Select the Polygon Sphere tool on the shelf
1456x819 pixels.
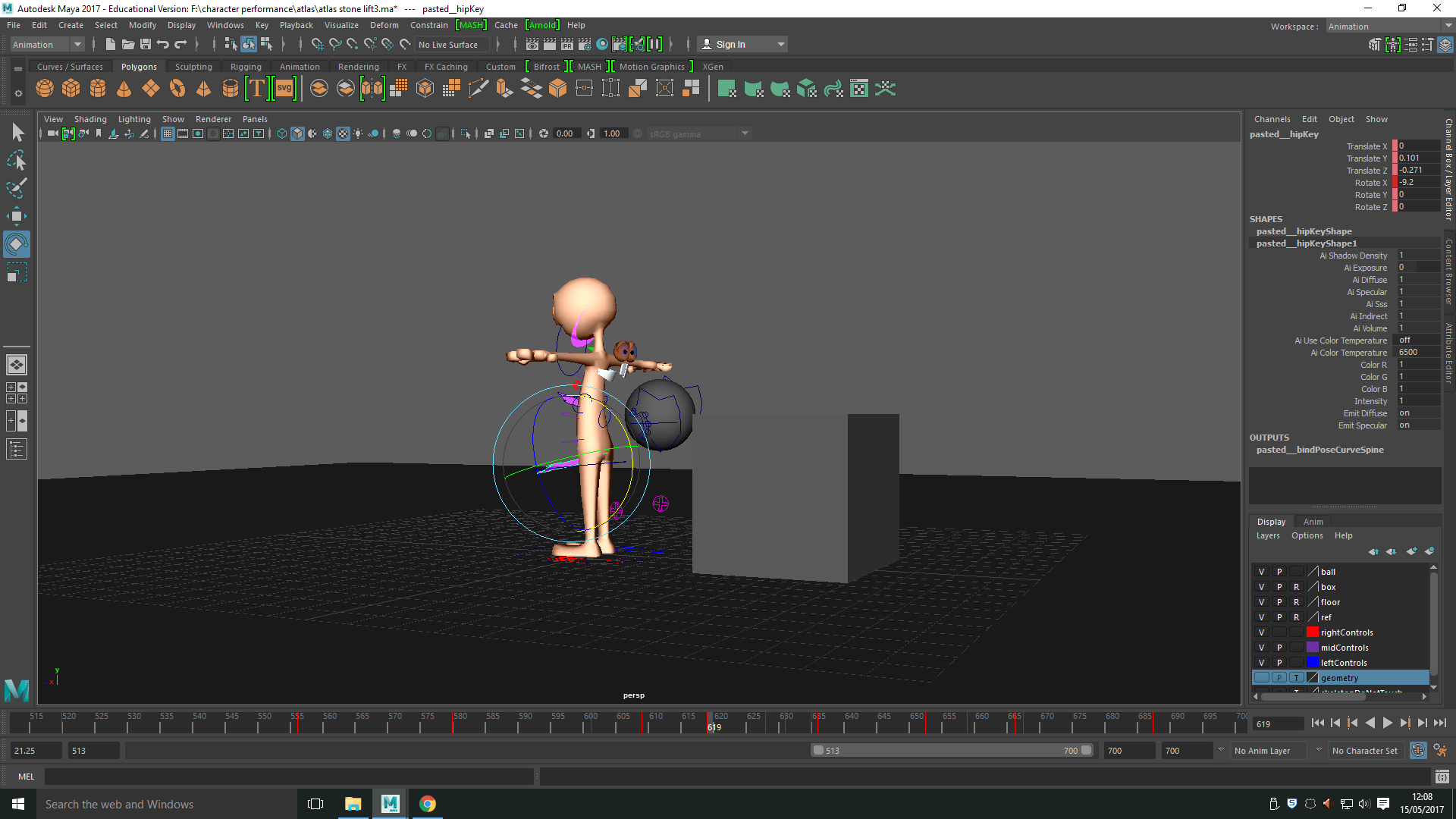coord(44,88)
